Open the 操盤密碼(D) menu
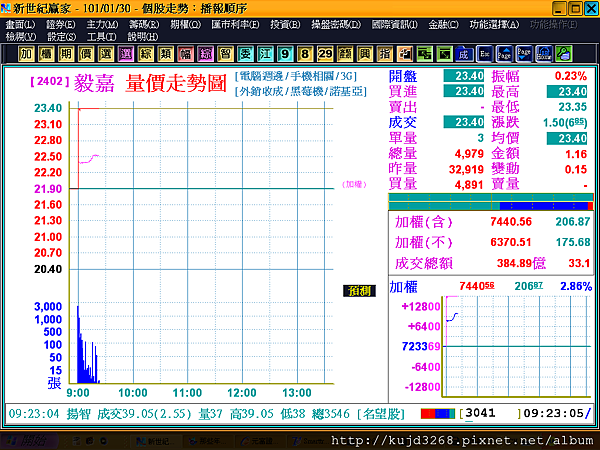This screenshot has height=450, width=600. (x=336, y=25)
